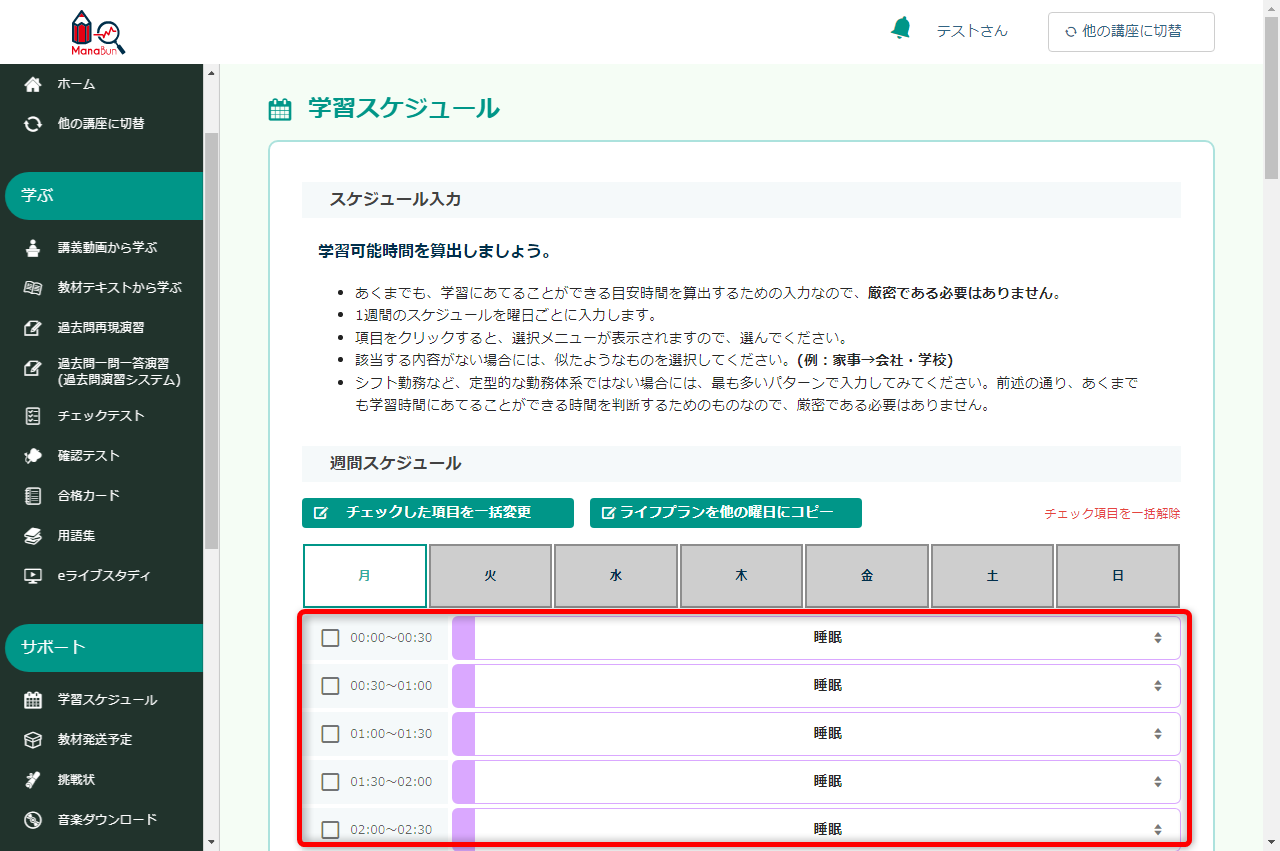Click the notification bell icon
Screen dimensions: 1280x851
pyautogui.click(x=901, y=29)
